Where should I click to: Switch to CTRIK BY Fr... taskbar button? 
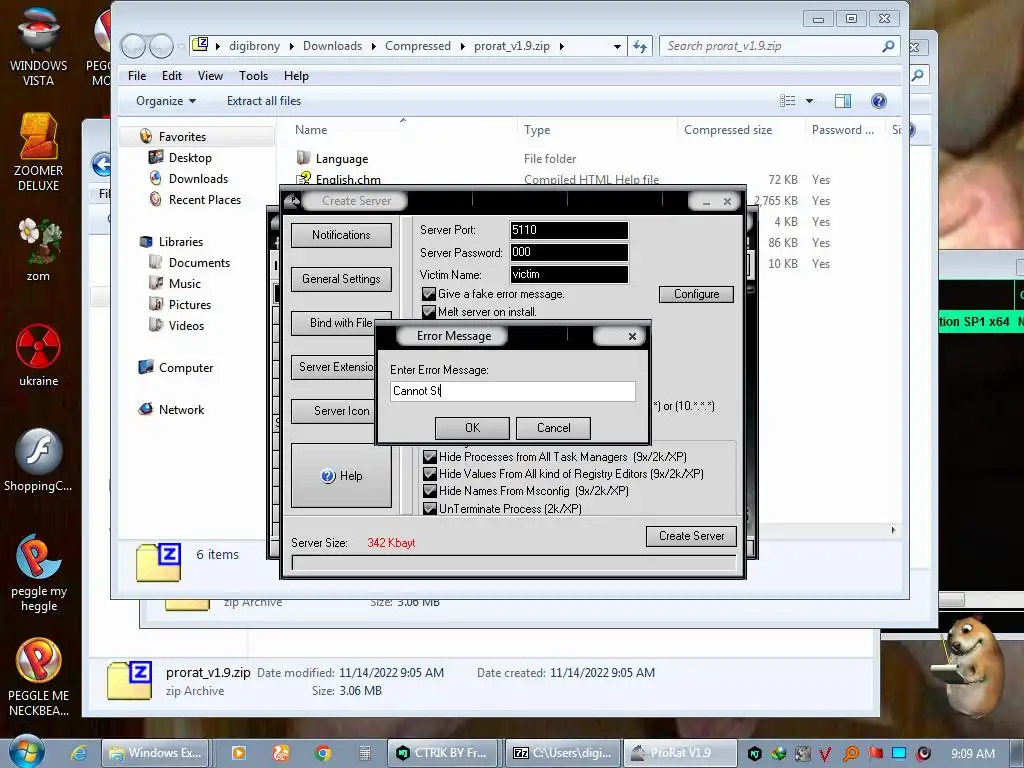tap(443, 753)
